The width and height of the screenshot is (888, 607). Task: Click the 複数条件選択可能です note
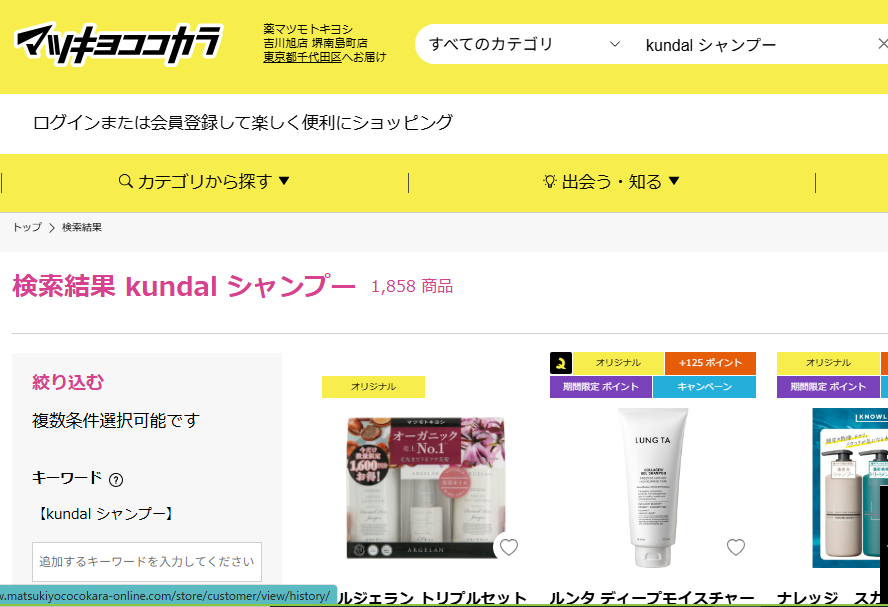point(116,421)
